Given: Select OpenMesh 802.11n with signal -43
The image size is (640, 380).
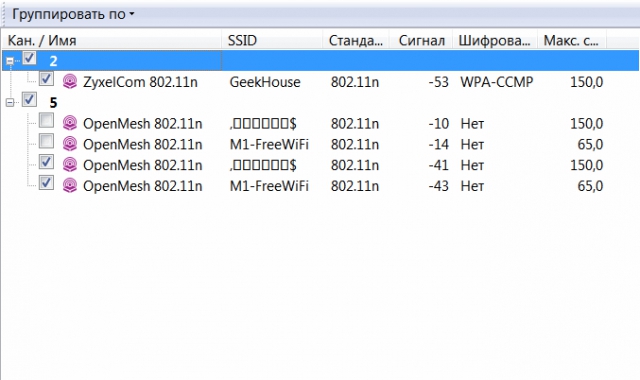Looking at the screenshot, I should tap(142, 186).
